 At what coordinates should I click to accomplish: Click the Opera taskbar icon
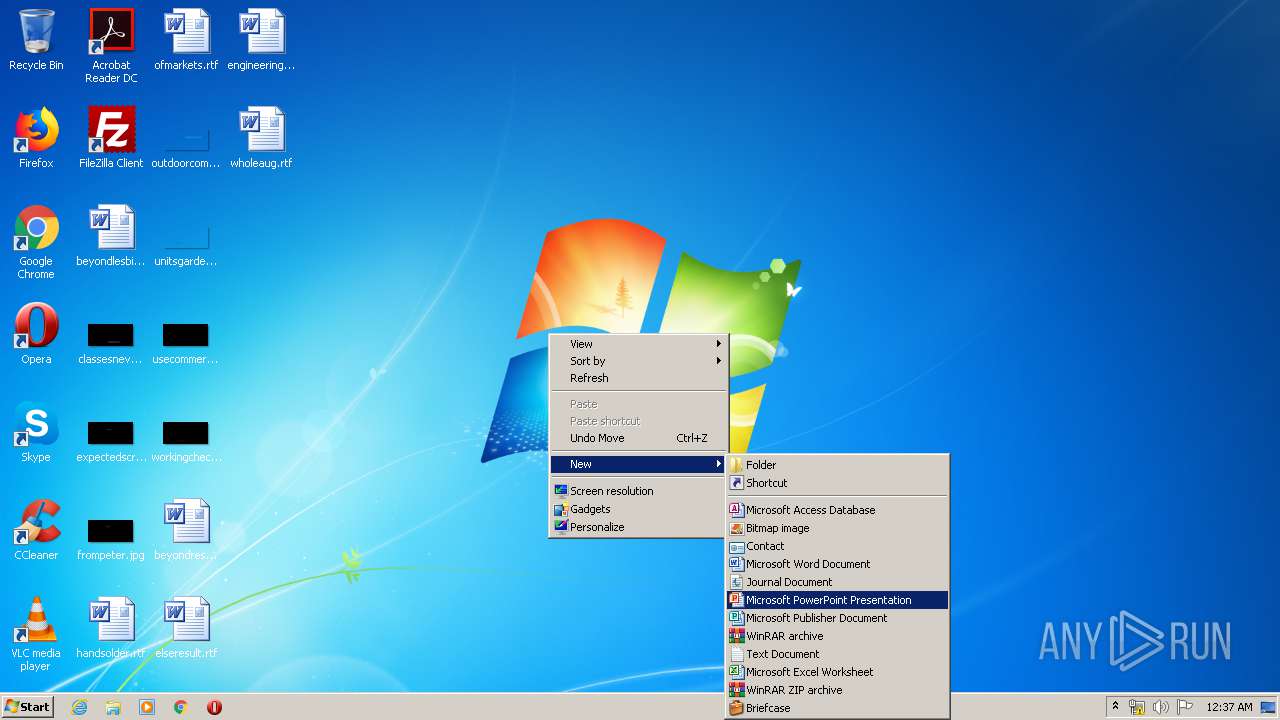pos(214,707)
